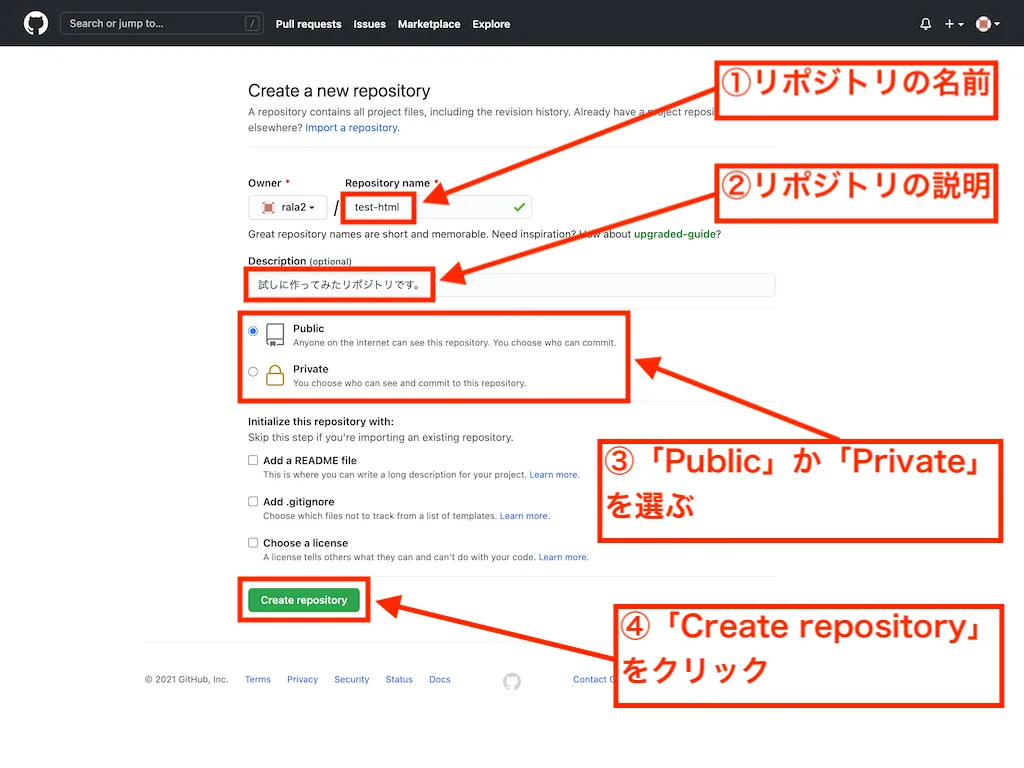This screenshot has height=768, width=1024.
Task: Click the owner avatar inside the rala2 selector
Action: click(x=270, y=206)
